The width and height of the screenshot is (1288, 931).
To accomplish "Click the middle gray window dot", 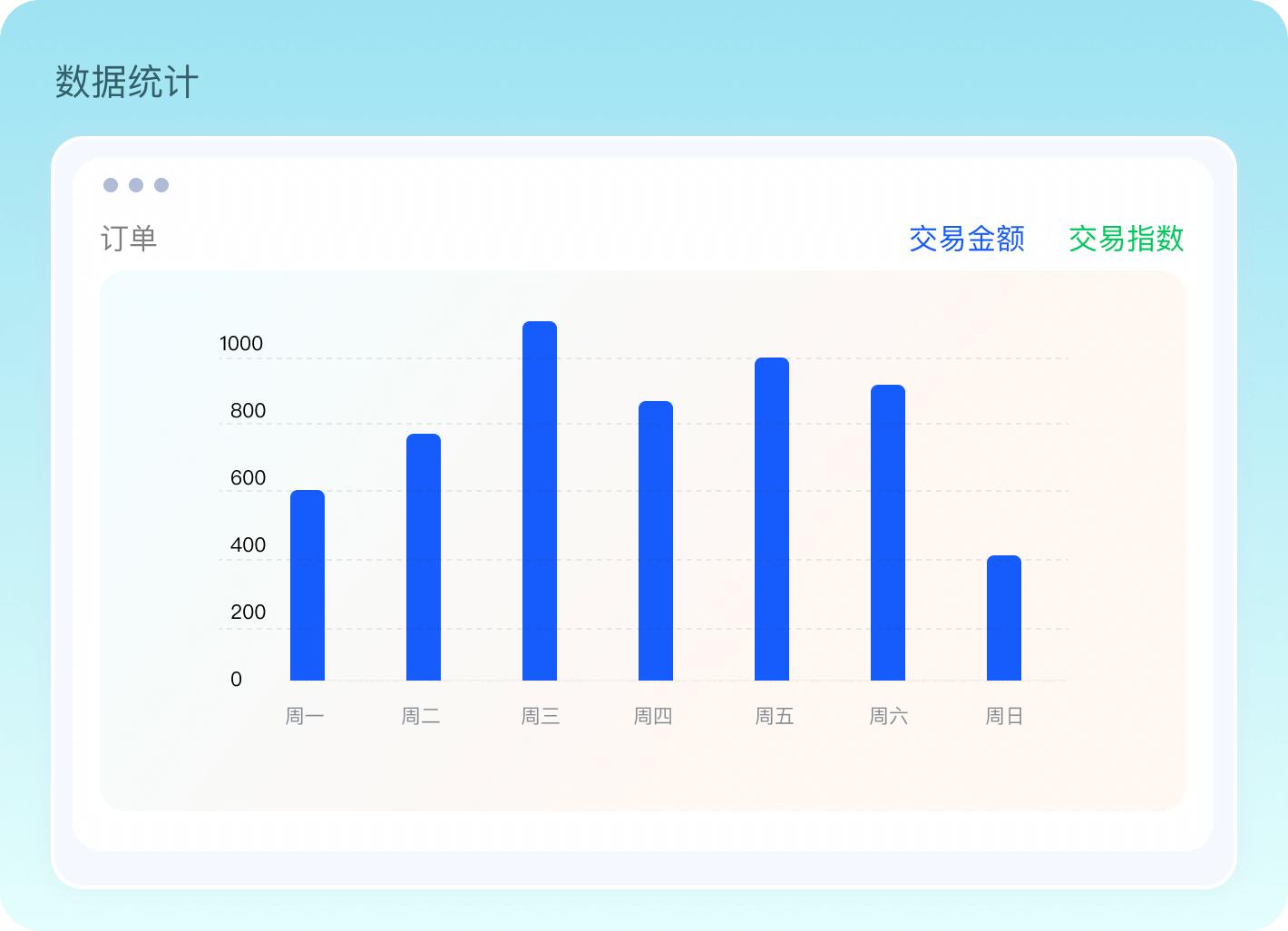I will coord(136,185).
